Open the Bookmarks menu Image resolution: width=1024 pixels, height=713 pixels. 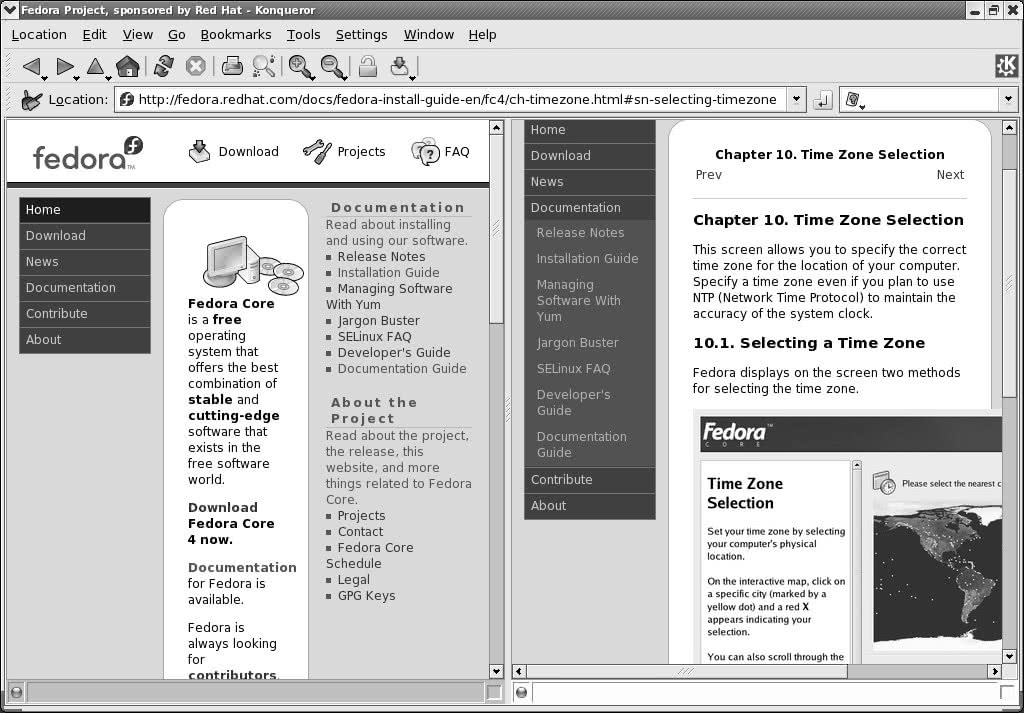point(236,35)
